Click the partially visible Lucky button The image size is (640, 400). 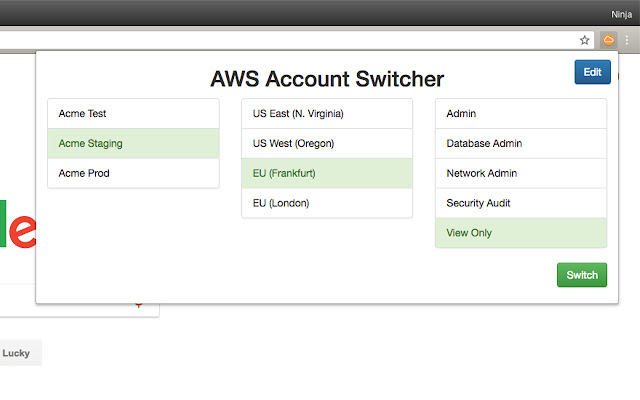(18, 353)
